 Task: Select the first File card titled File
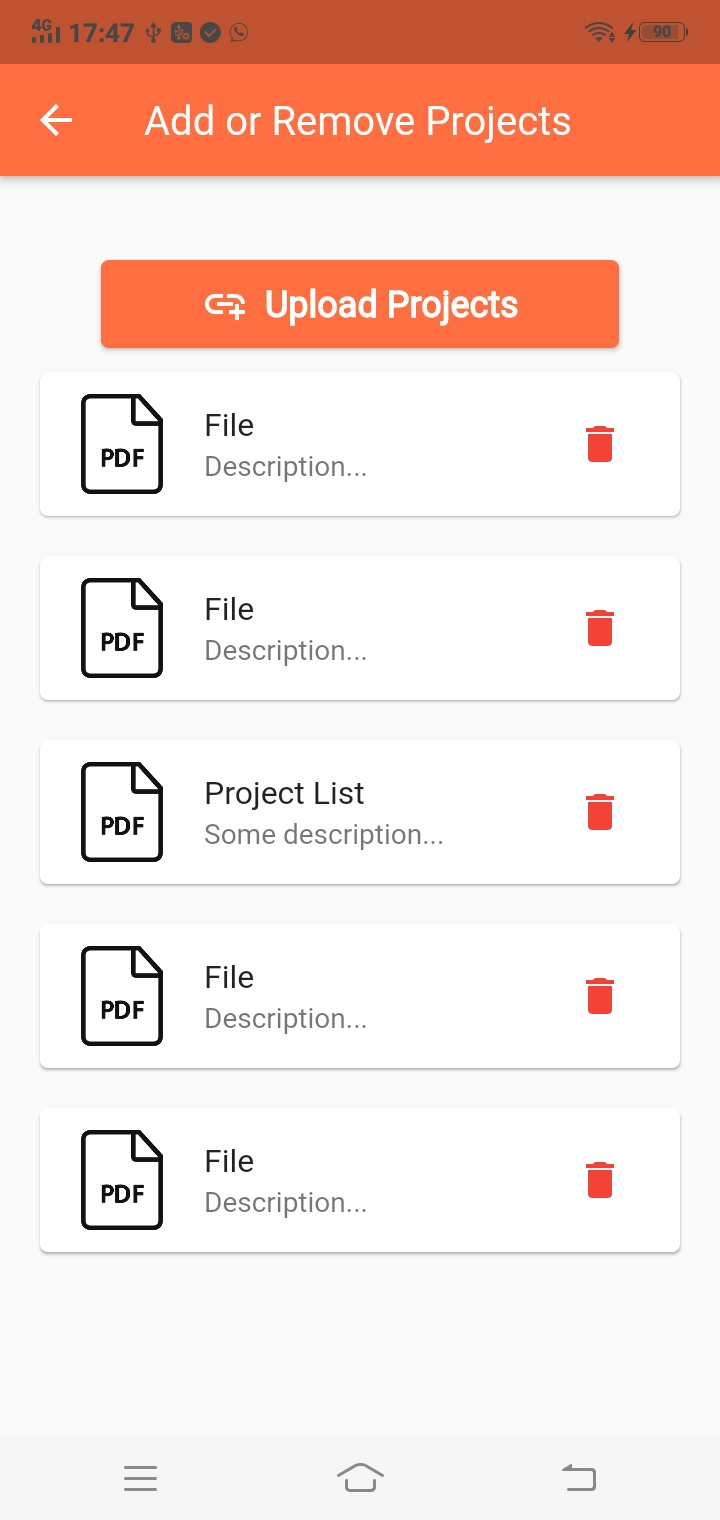click(x=360, y=444)
